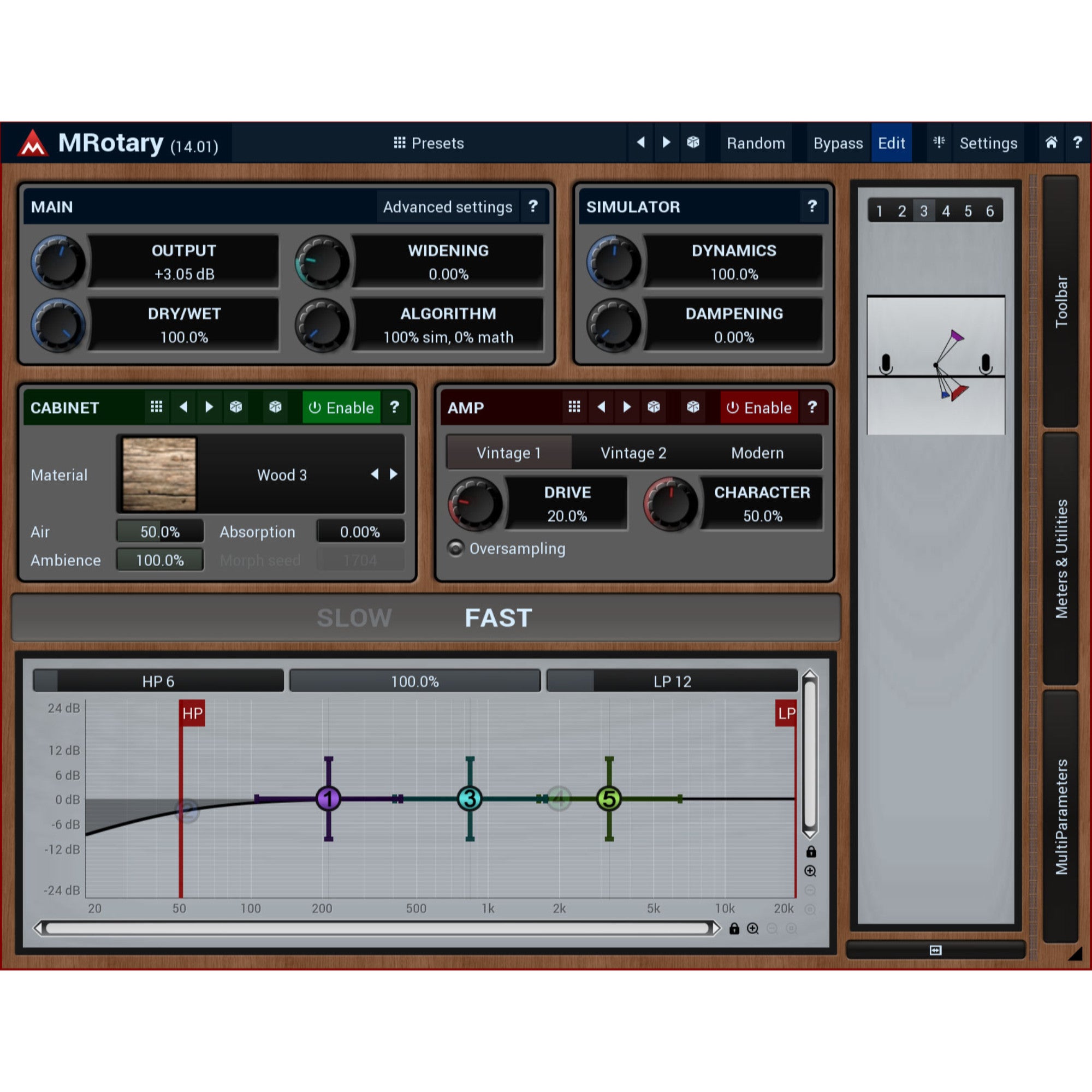Open the home icon in the top bar
This screenshot has height=1092, width=1092.
tap(1051, 143)
